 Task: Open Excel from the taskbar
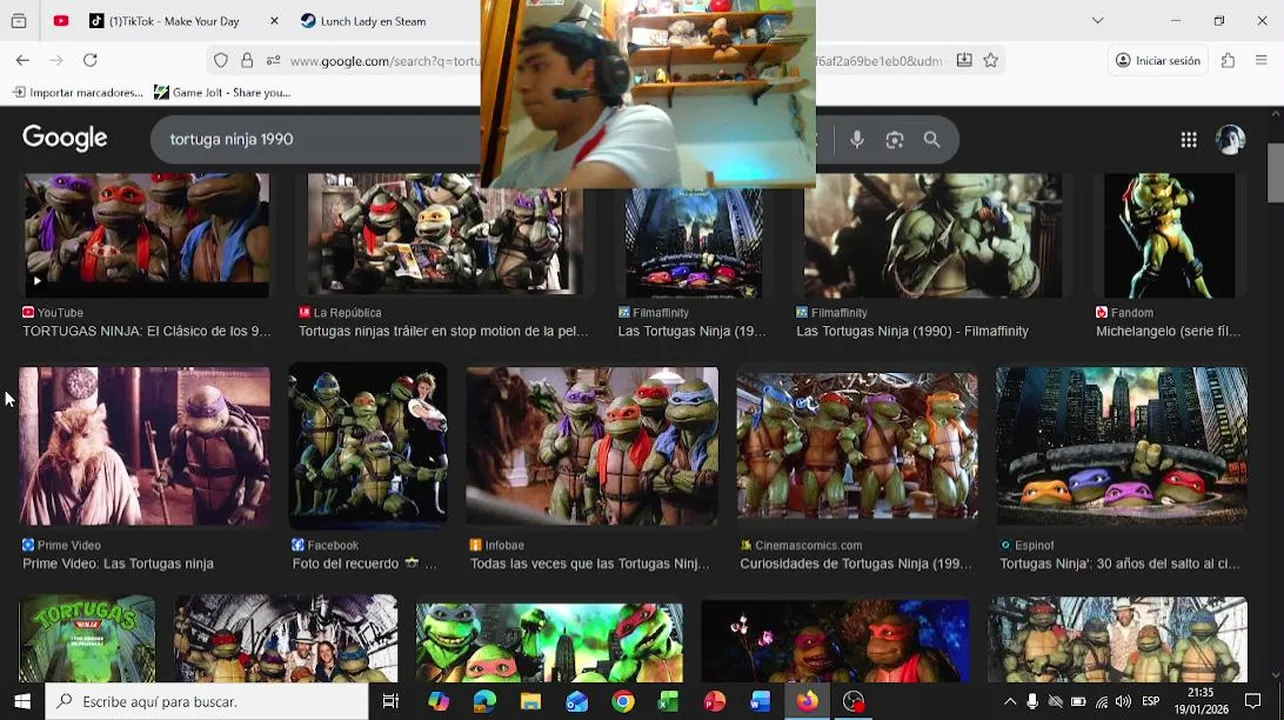669,701
